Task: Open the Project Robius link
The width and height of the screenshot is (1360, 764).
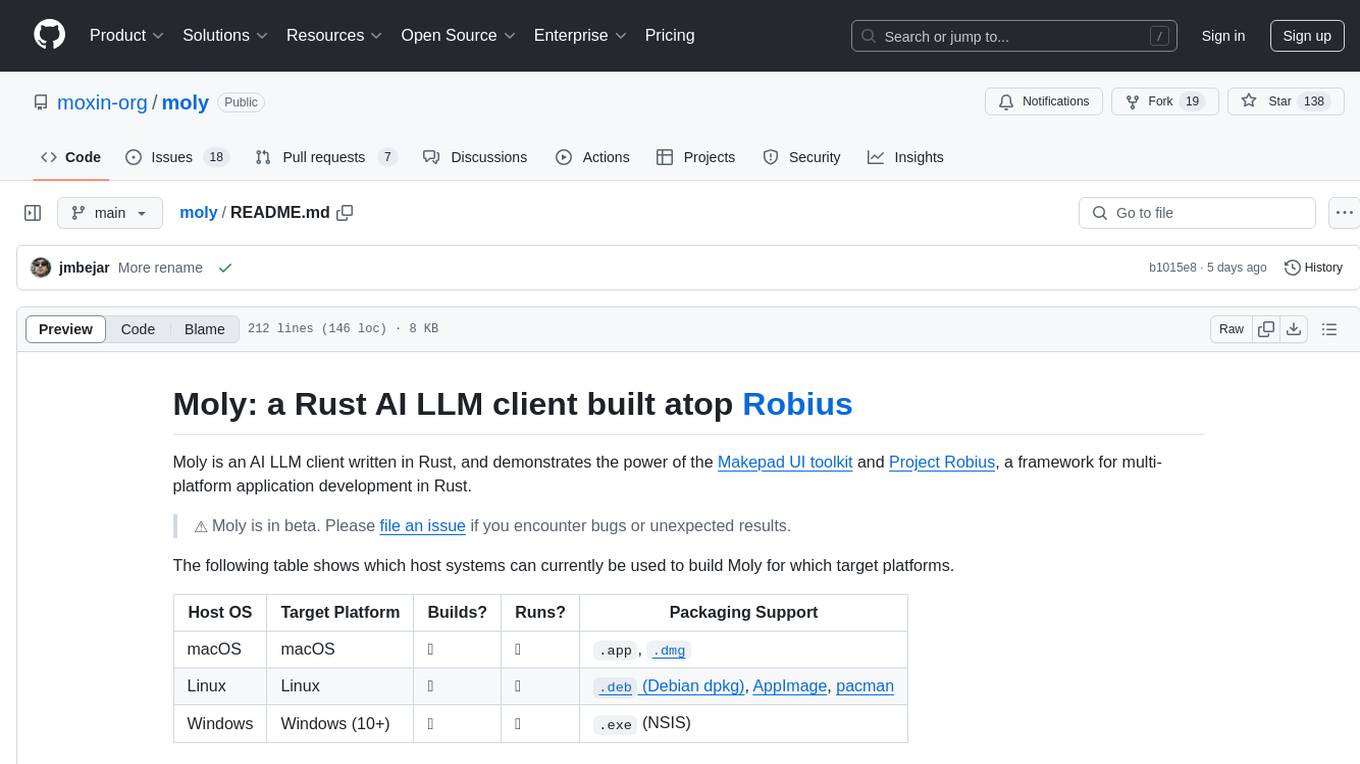Action: (942, 462)
